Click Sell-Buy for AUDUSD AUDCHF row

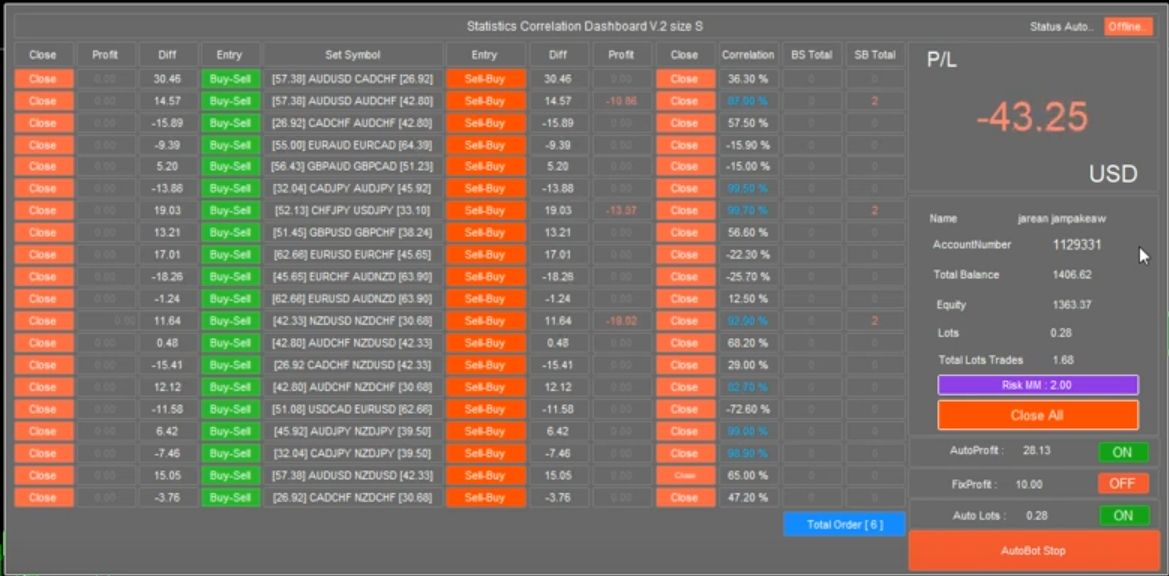tap(485, 101)
